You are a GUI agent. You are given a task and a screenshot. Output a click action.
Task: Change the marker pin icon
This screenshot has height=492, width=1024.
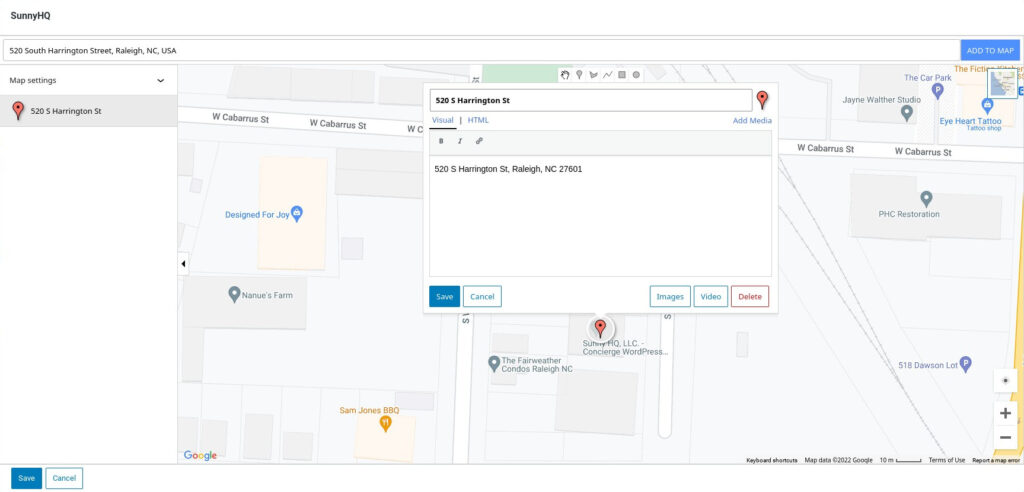[762, 100]
